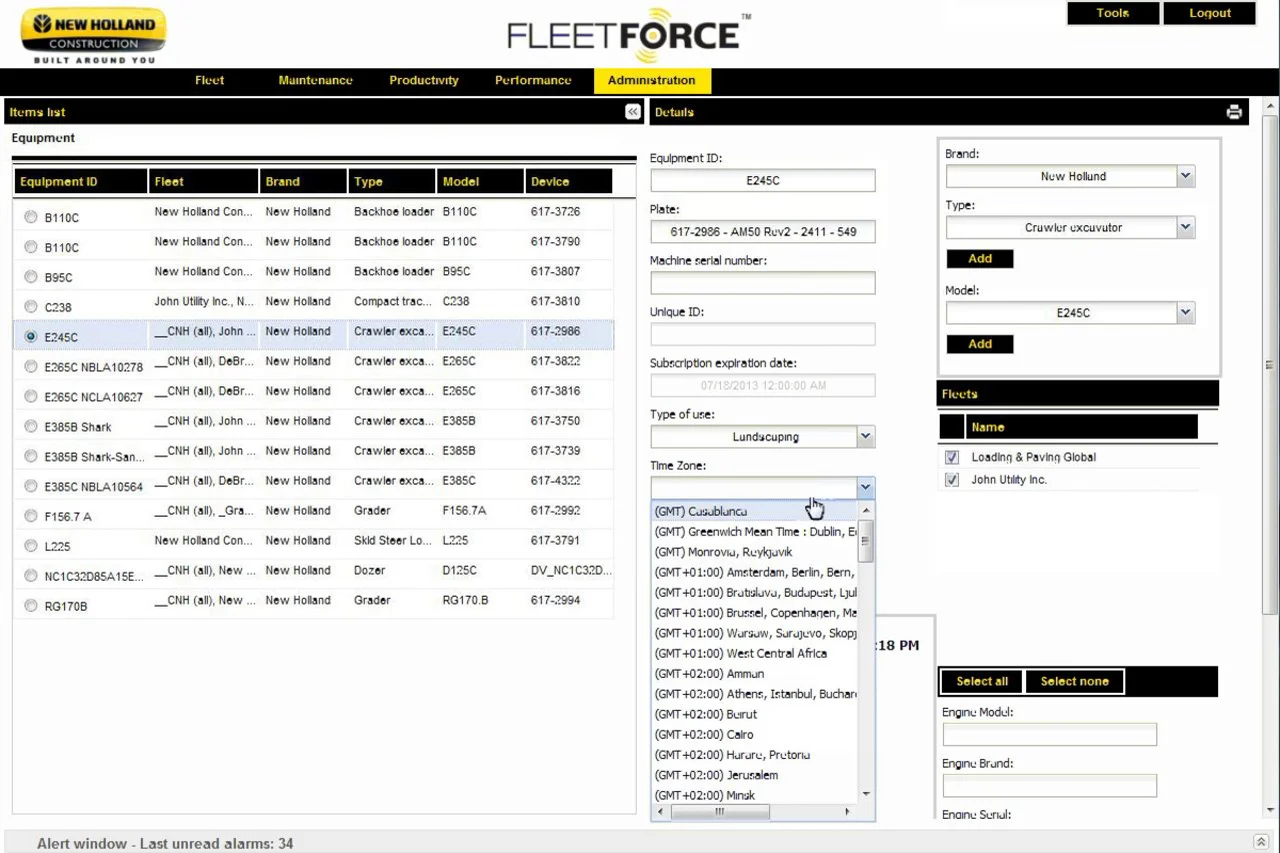Click the Unique ID input field

763,334
